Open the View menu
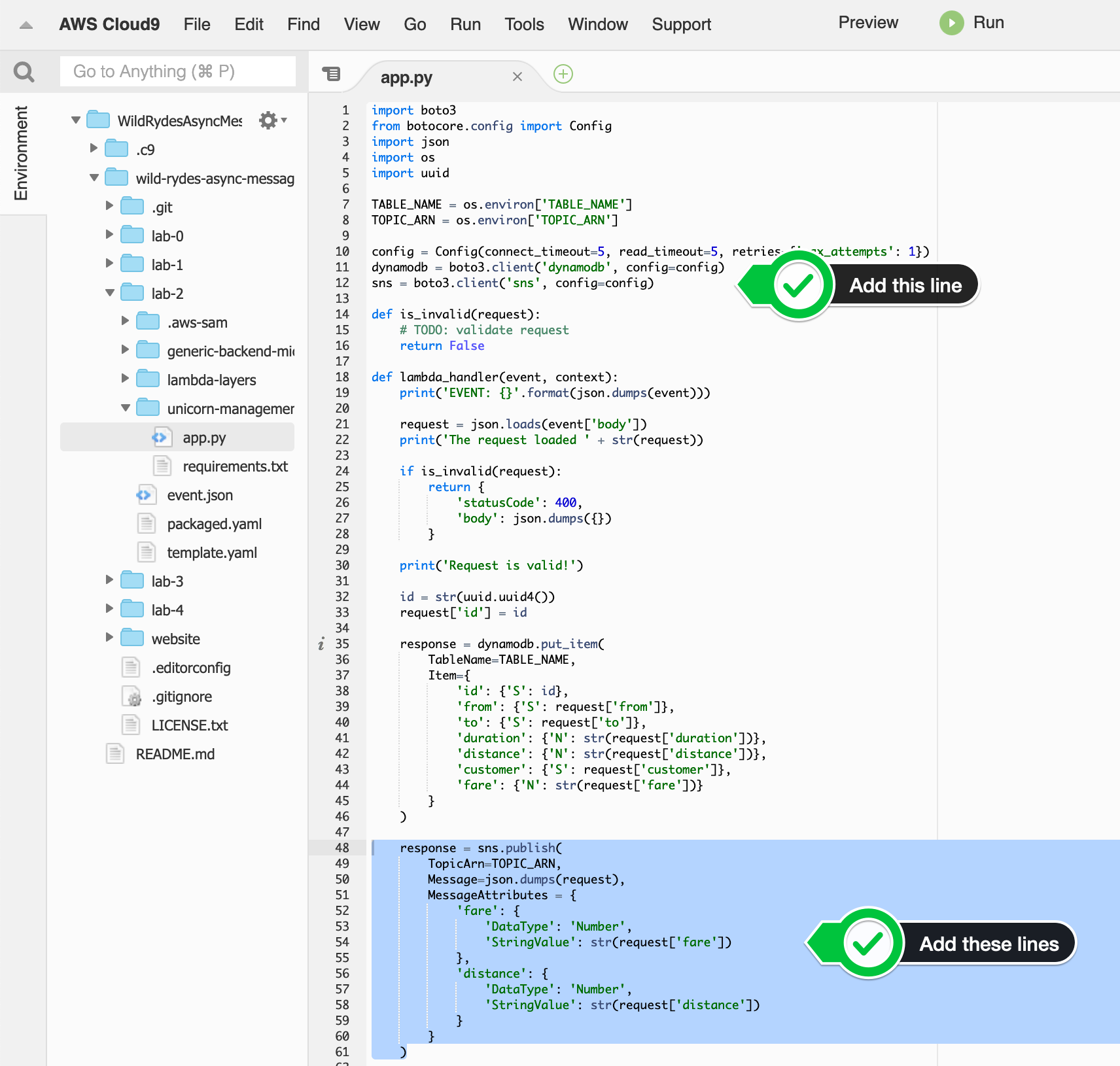The height and width of the screenshot is (1066, 1120). coord(362,24)
